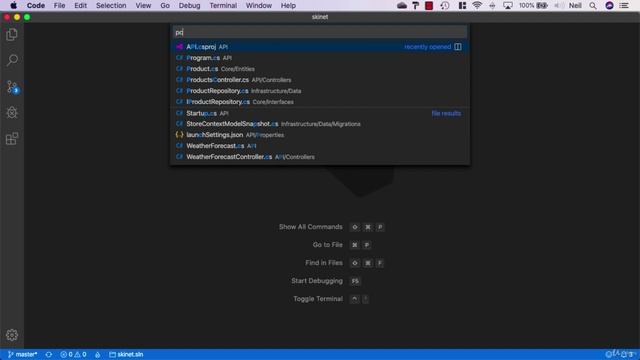
Task: Select Product.cs in Core/Entities
Action: 320,69
